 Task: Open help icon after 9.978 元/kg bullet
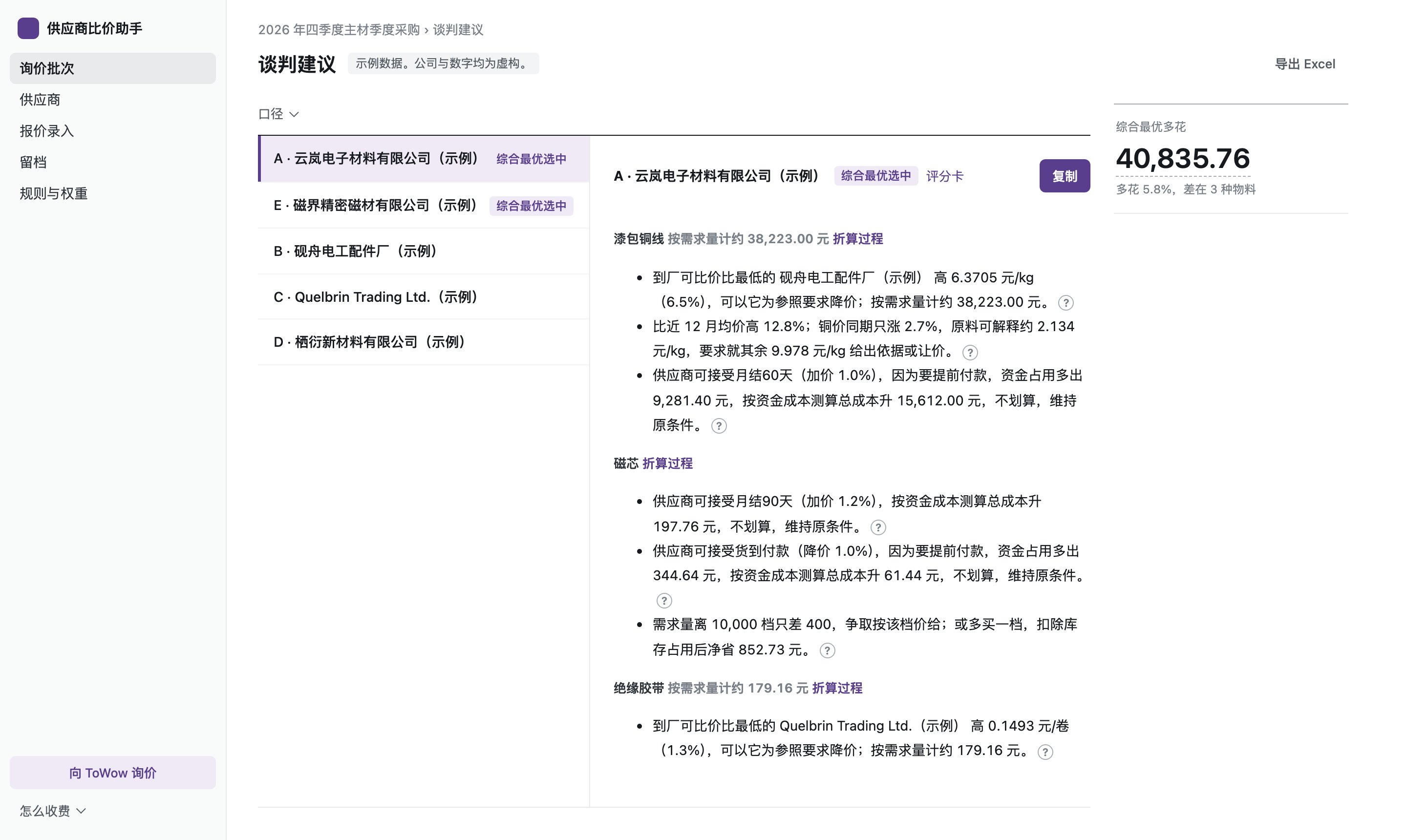pos(969,353)
